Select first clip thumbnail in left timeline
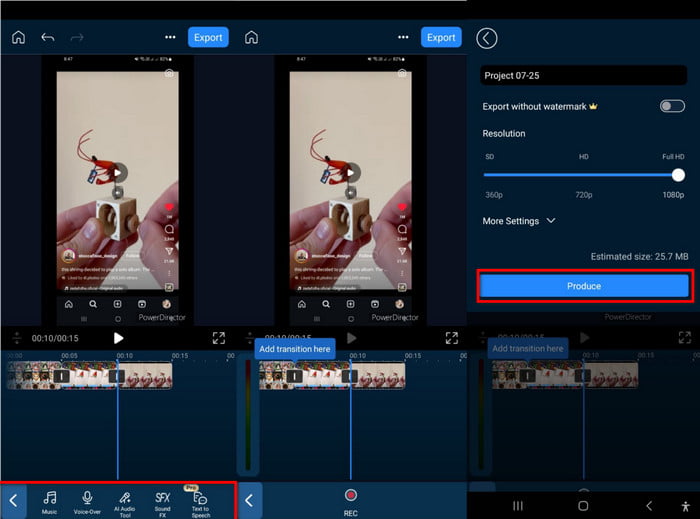700x519 pixels. pyautogui.click(x=33, y=375)
